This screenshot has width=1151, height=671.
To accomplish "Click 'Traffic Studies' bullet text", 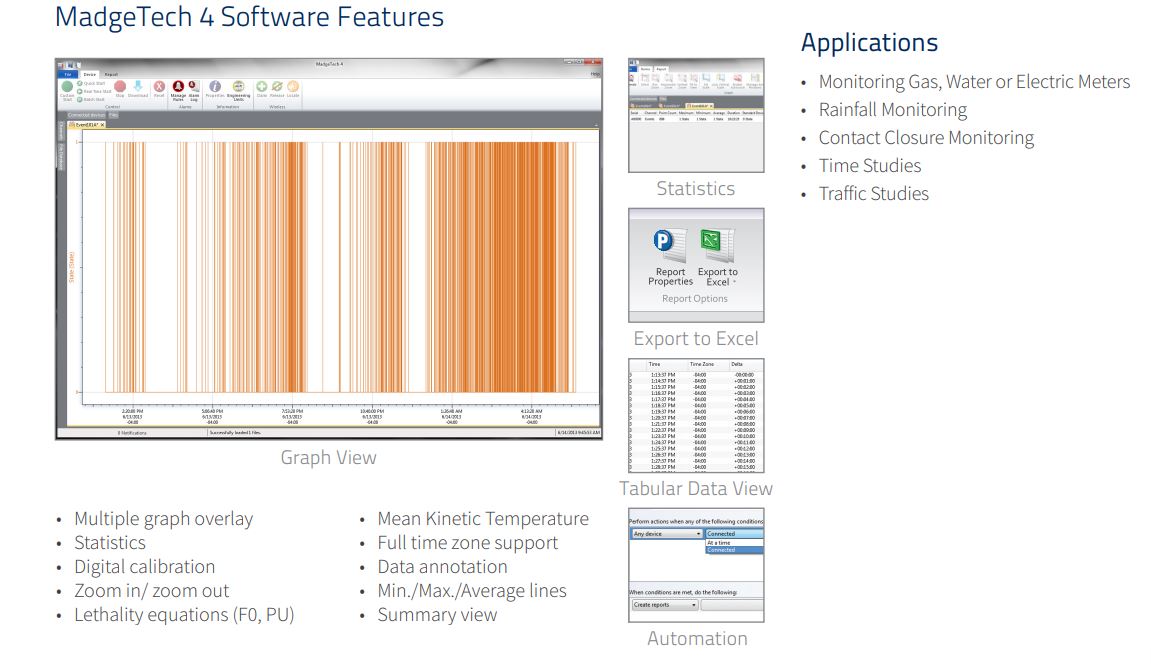I will pyautogui.click(x=874, y=193).
